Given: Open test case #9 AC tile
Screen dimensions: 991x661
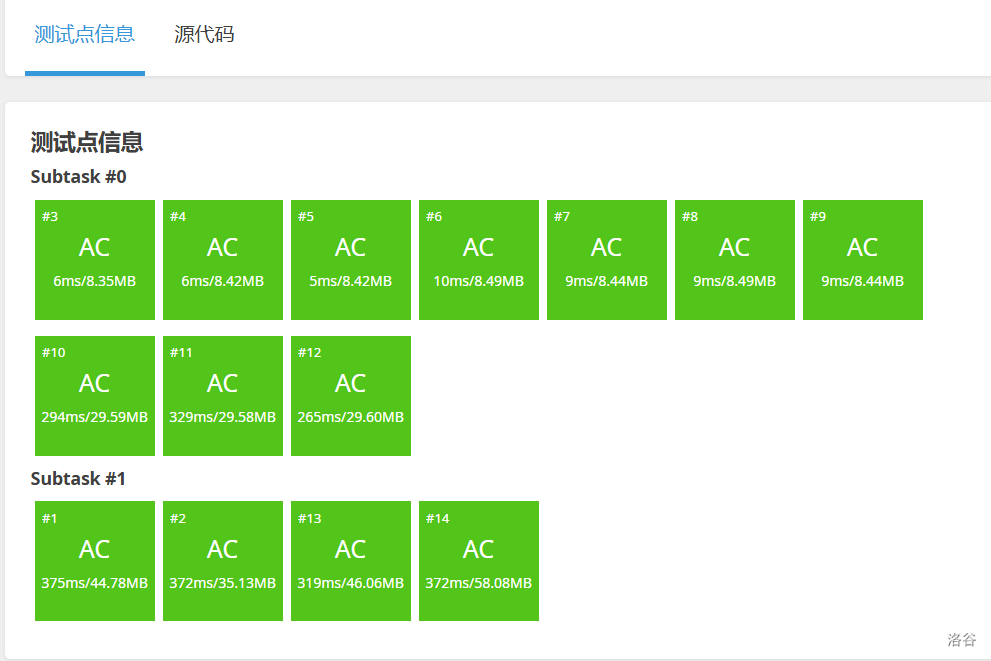Looking at the screenshot, I should [863, 260].
